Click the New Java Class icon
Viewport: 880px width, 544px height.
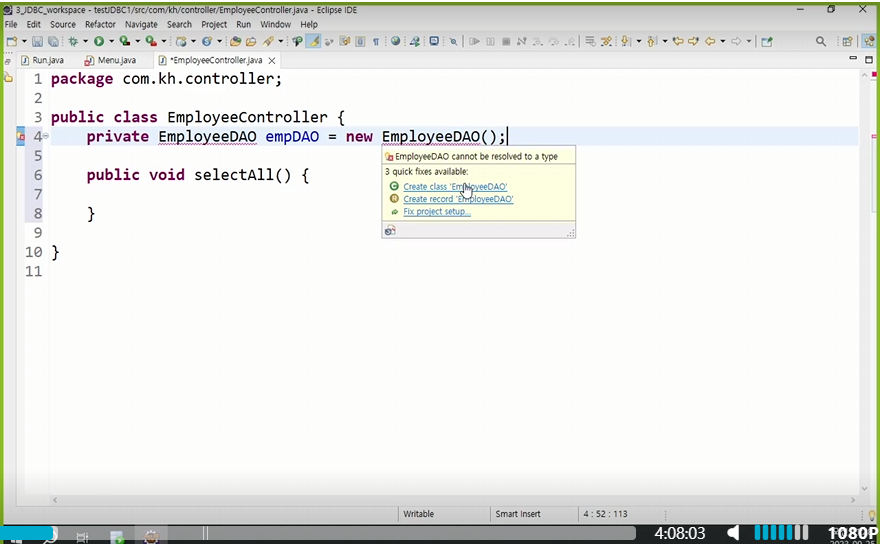click(207, 41)
